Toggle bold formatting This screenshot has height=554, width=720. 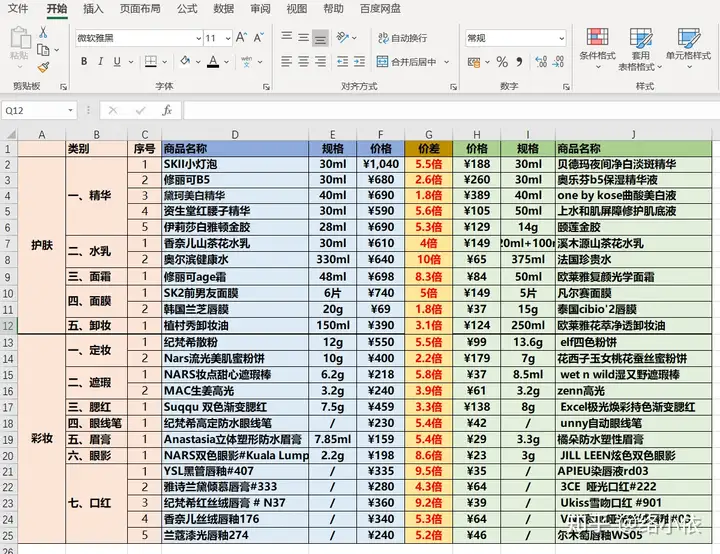coord(84,61)
